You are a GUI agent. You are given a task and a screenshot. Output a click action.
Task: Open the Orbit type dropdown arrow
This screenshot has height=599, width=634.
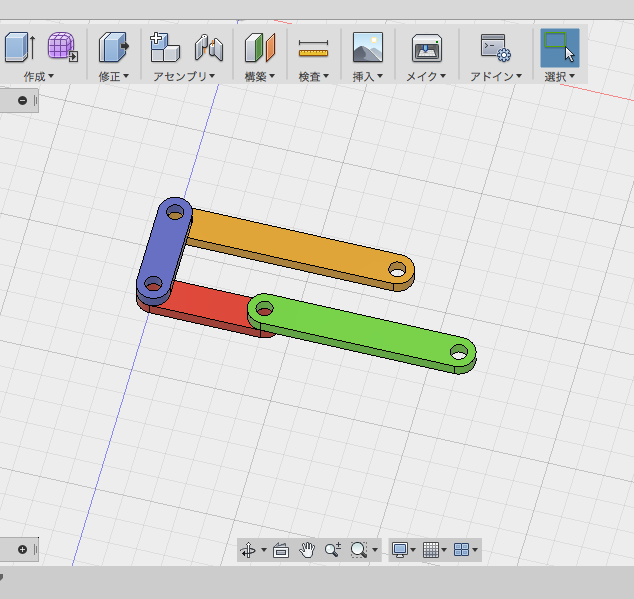pyautogui.click(x=264, y=550)
